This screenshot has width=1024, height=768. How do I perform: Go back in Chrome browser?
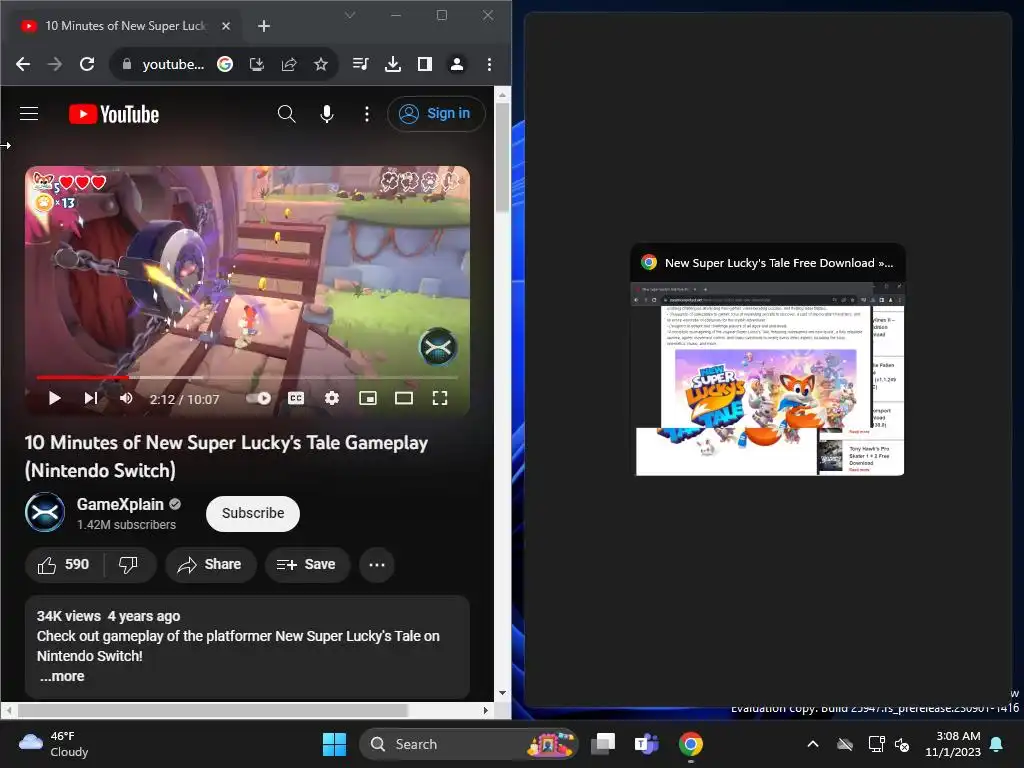click(23, 64)
